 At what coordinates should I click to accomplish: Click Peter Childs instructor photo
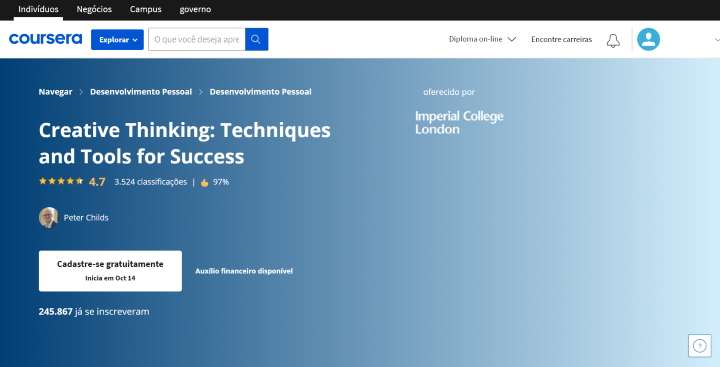[x=49, y=217]
